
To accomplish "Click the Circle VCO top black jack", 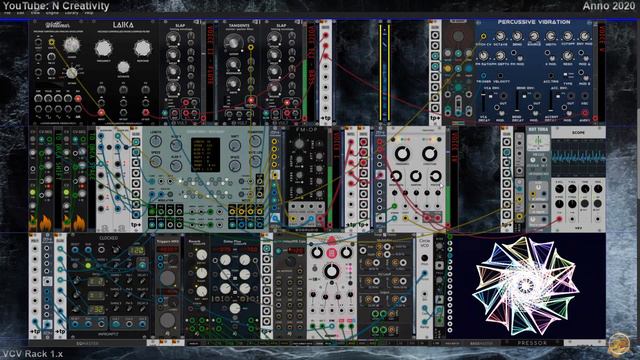I will 424,258.
